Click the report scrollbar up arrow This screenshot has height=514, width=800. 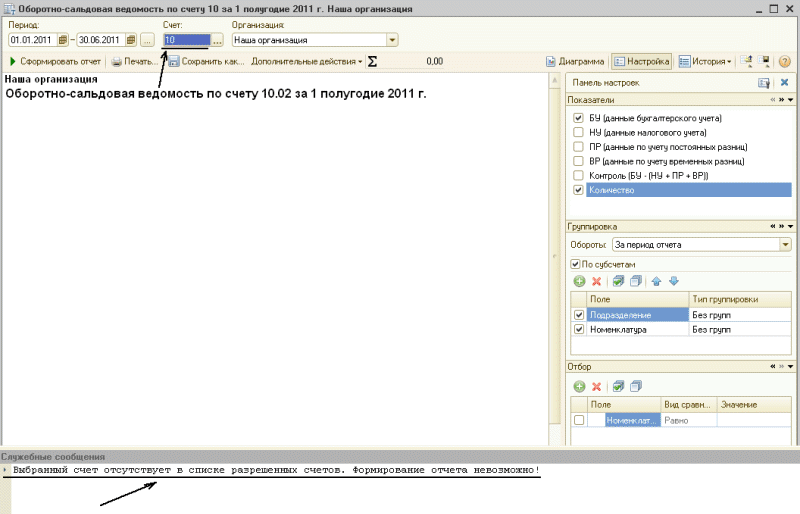(x=555, y=81)
